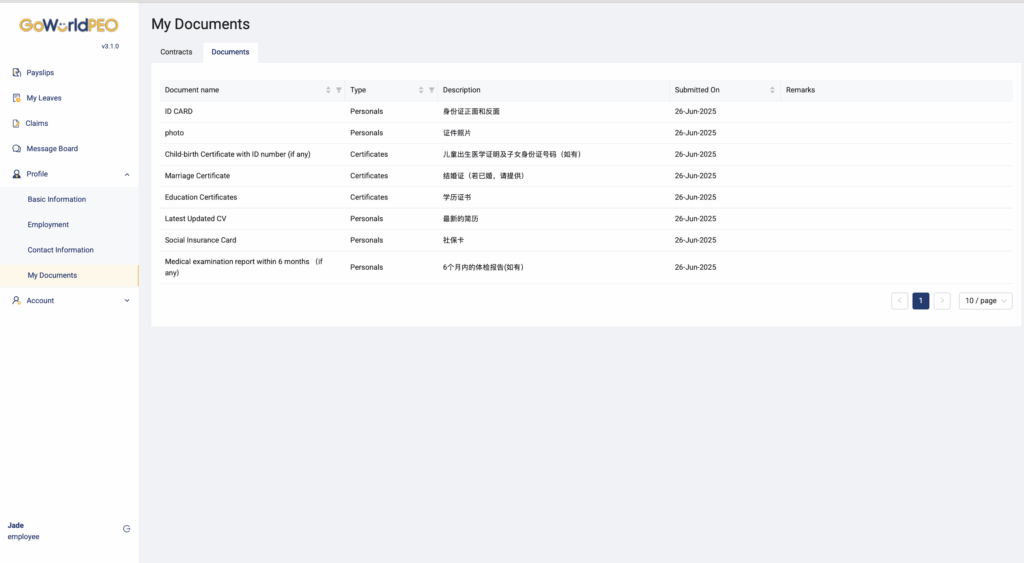Switch to the Contracts tab
Viewport: 1024px width, 563px height.
tap(176, 52)
